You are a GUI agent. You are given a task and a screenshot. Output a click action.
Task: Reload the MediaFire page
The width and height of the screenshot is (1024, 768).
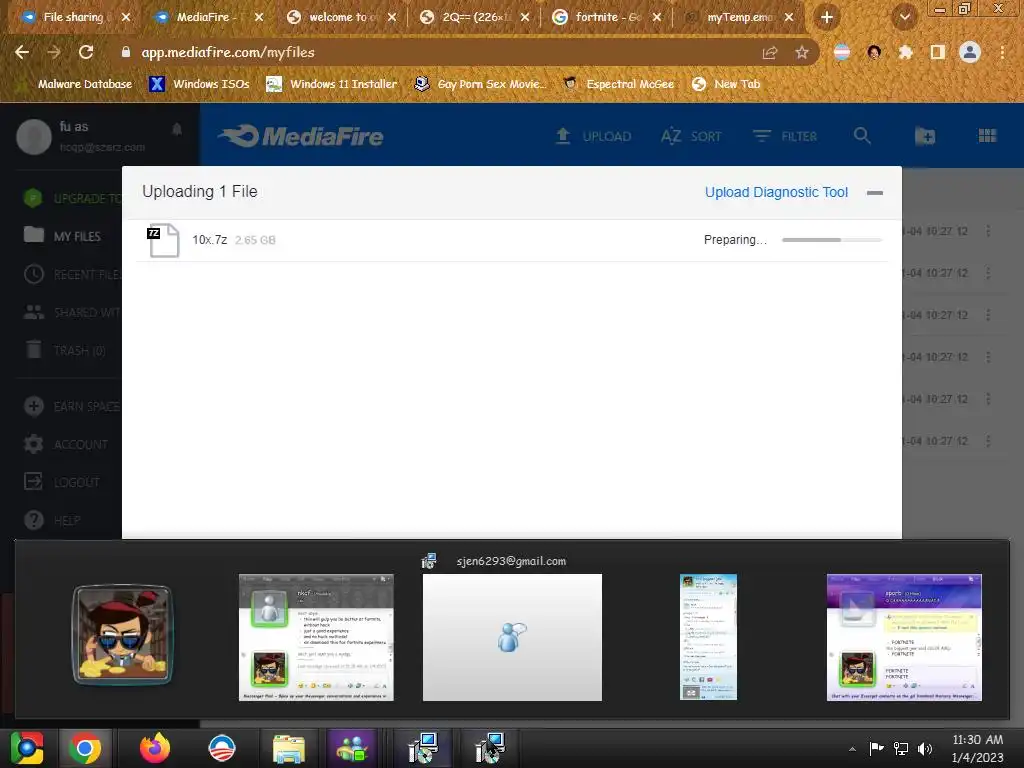86,52
